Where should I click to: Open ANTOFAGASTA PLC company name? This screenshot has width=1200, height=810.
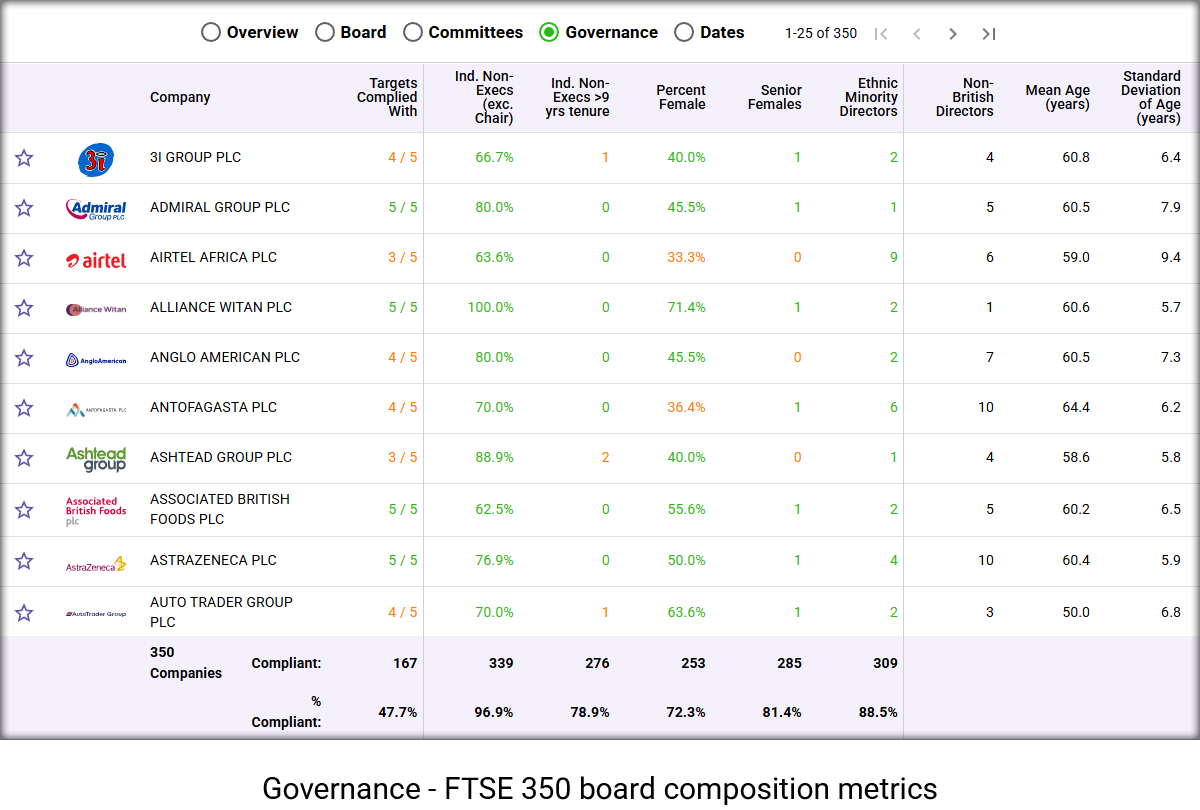point(214,407)
